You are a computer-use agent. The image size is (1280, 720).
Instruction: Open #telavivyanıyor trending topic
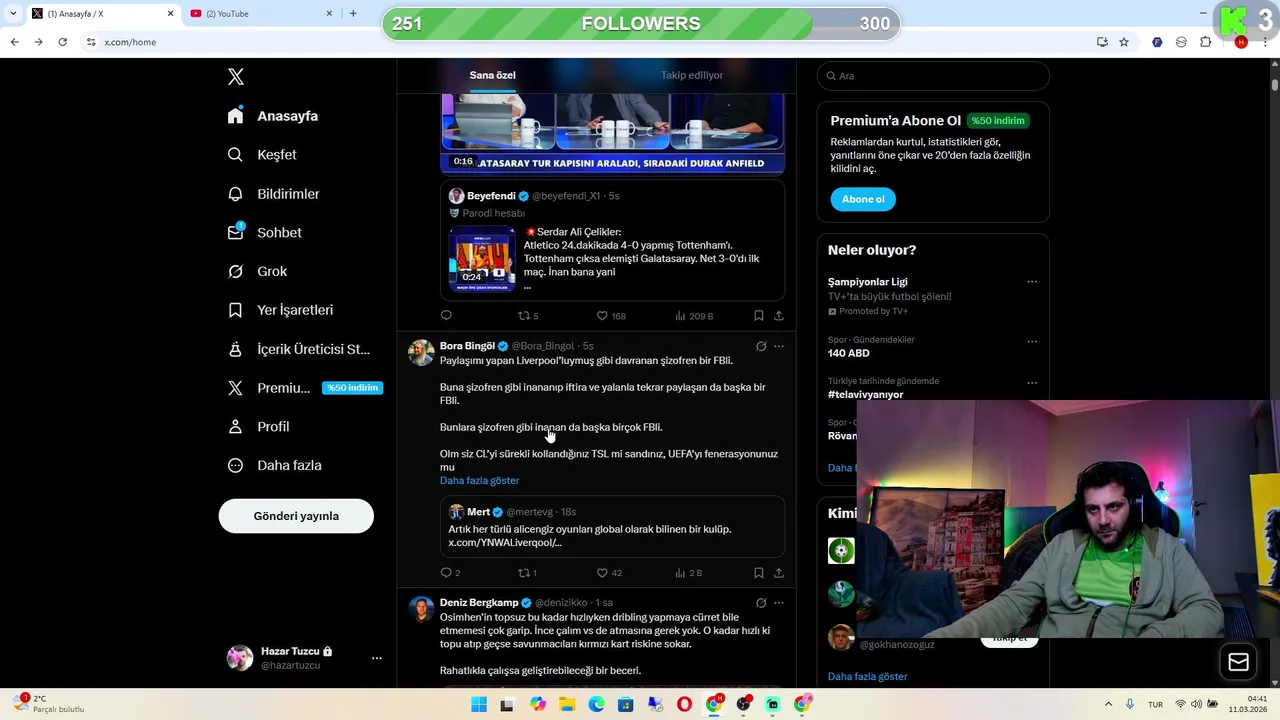(x=865, y=394)
